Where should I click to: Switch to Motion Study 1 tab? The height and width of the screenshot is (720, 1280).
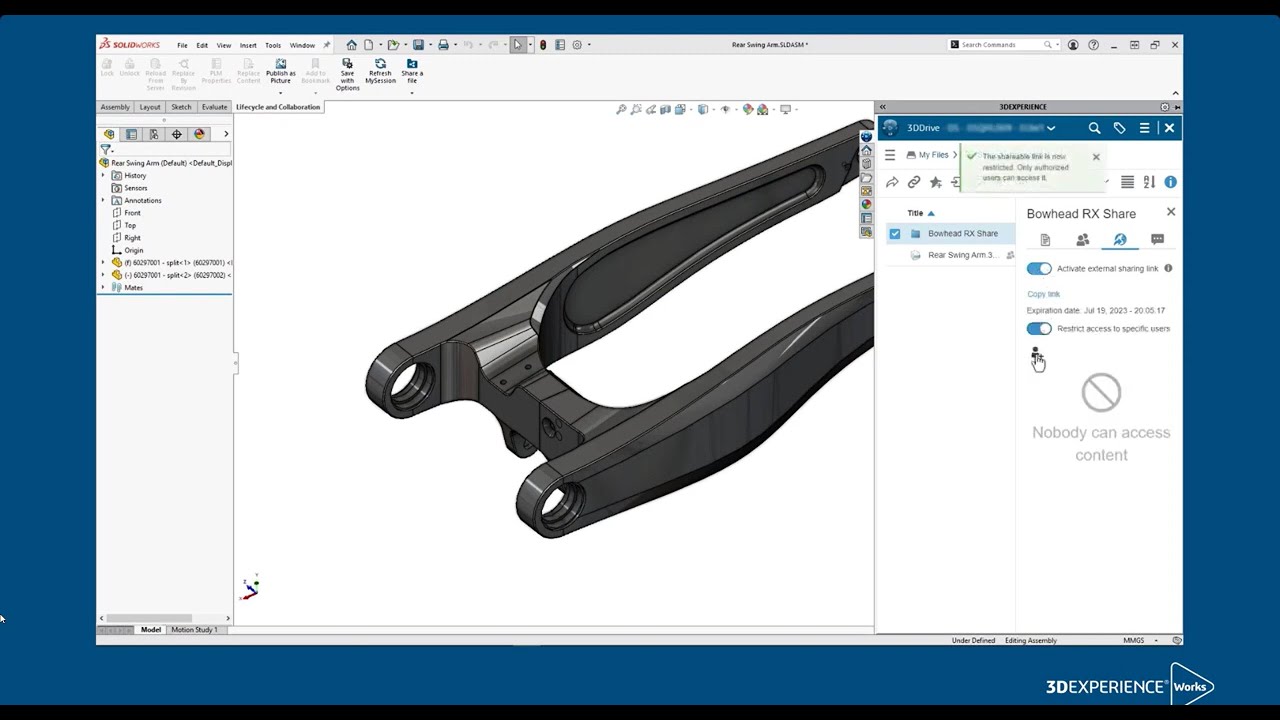(x=194, y=630)
